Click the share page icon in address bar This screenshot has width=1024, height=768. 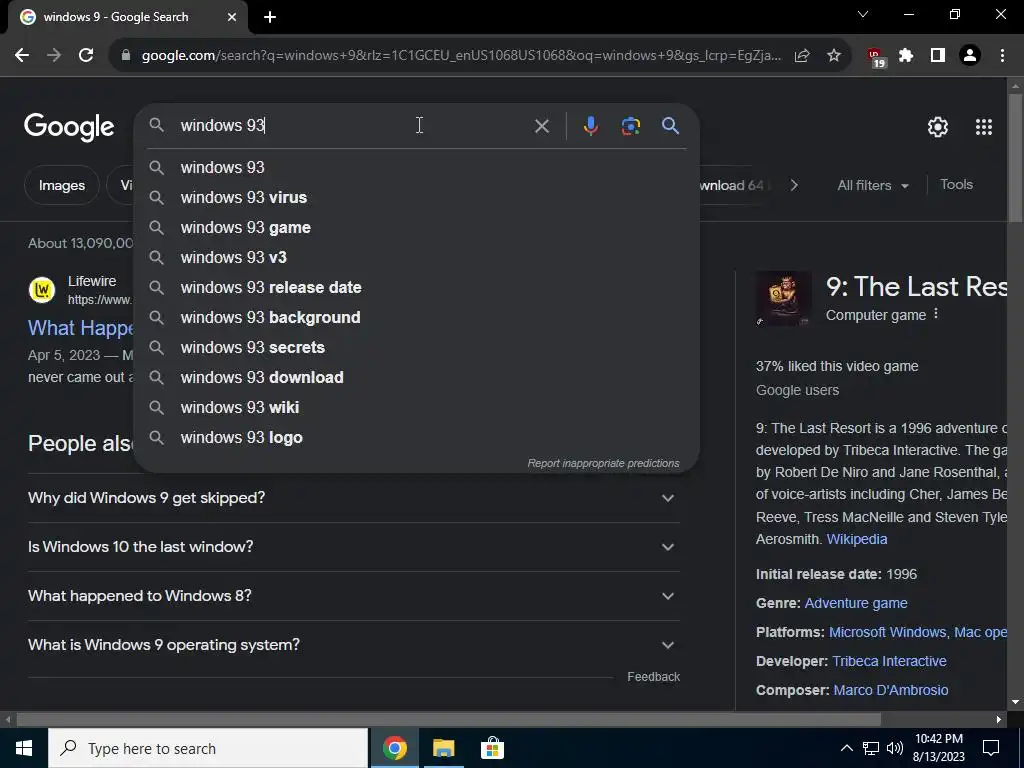[x=802, y=56]
